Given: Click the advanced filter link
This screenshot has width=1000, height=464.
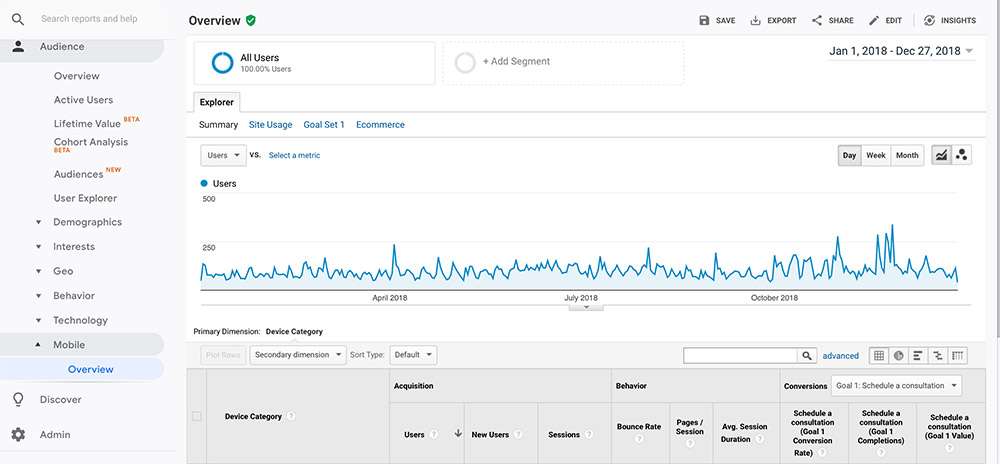Looking at the screenshot, I should coord(841,356).
